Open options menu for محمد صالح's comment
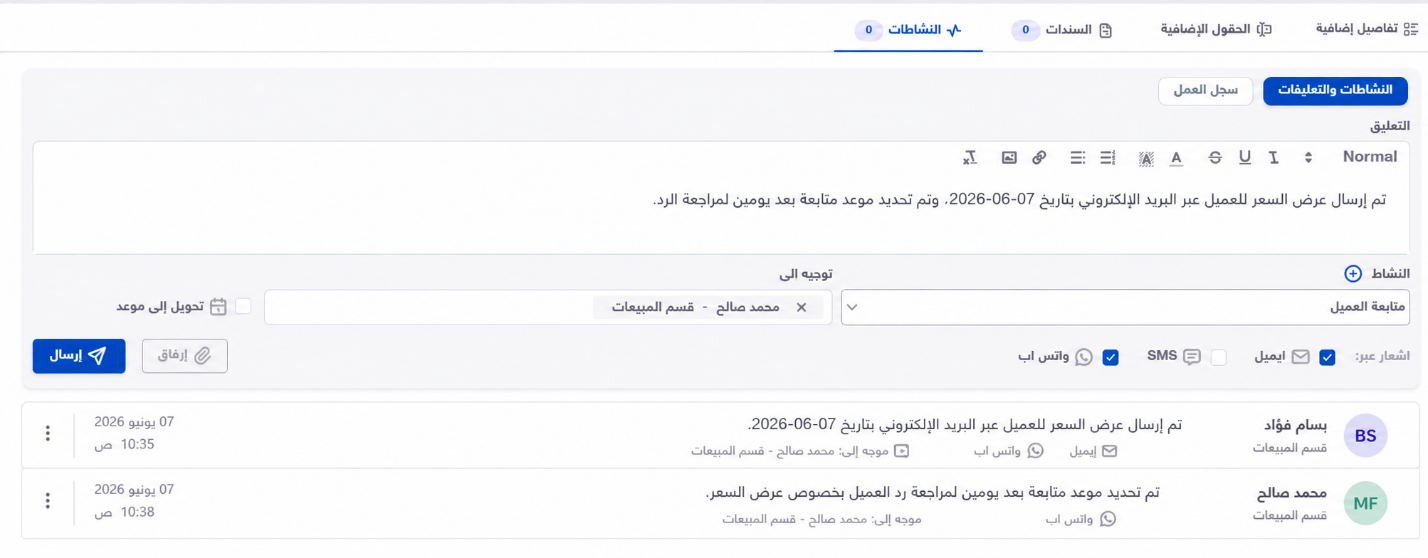 [47, 501]
